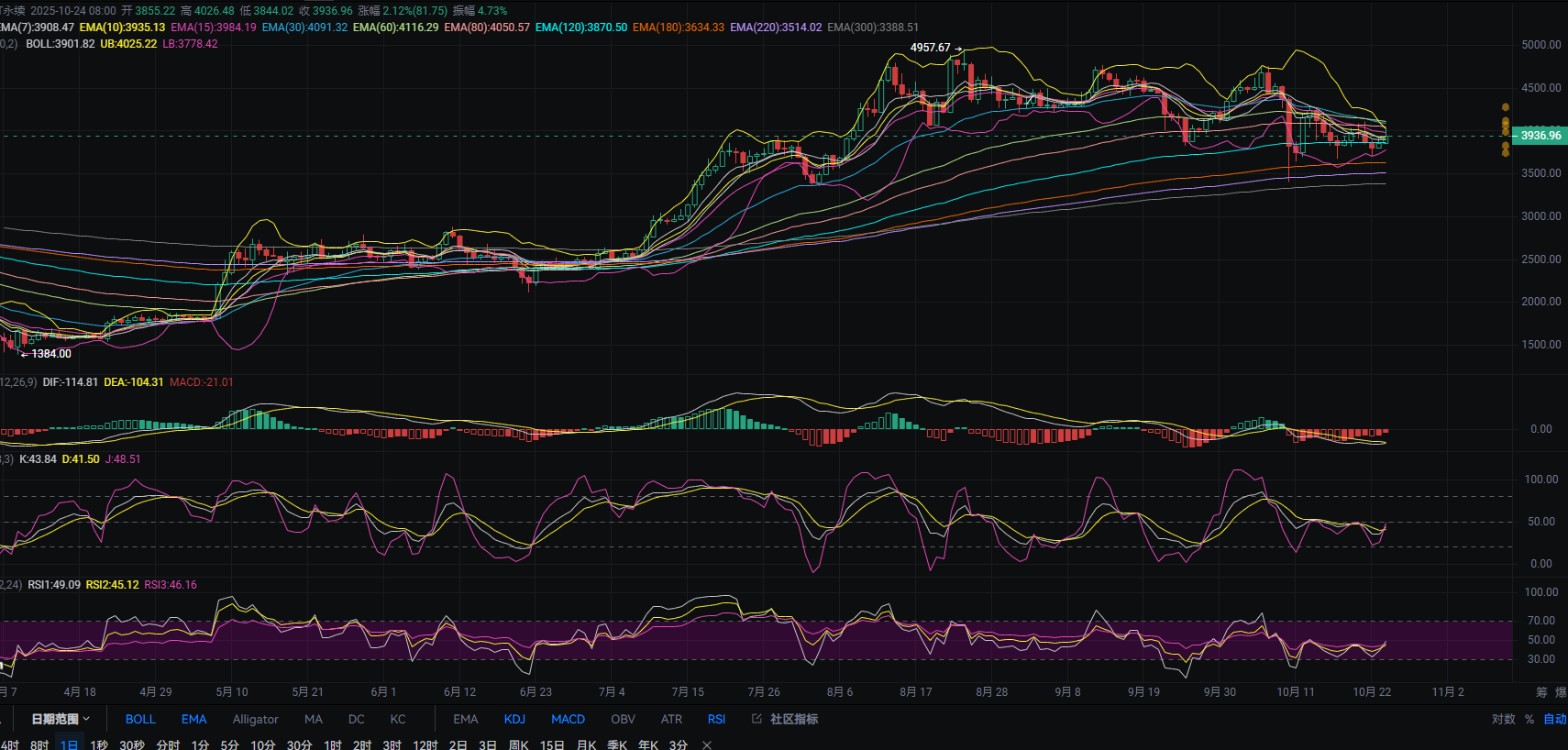Close the timeframe editor with the X

[707, 744]
